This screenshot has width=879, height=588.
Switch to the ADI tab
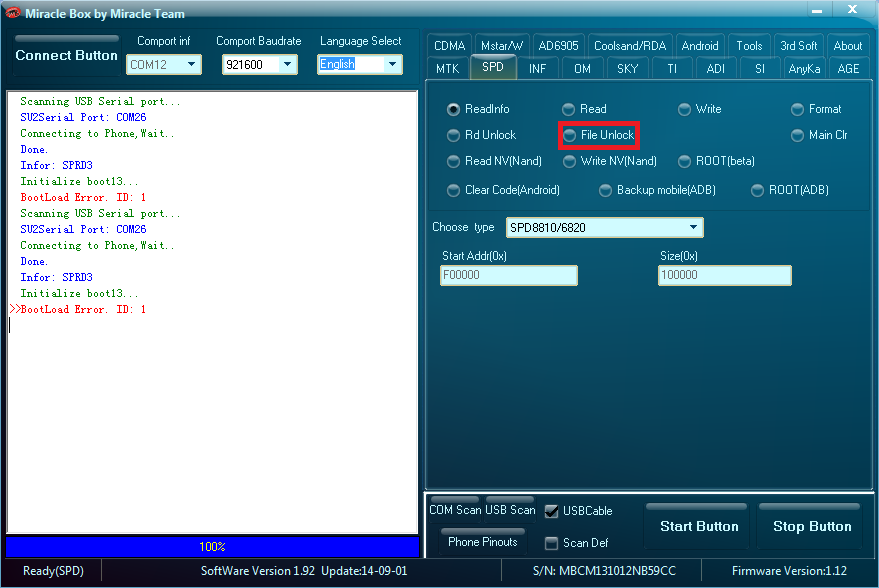(x=715, y=69)
